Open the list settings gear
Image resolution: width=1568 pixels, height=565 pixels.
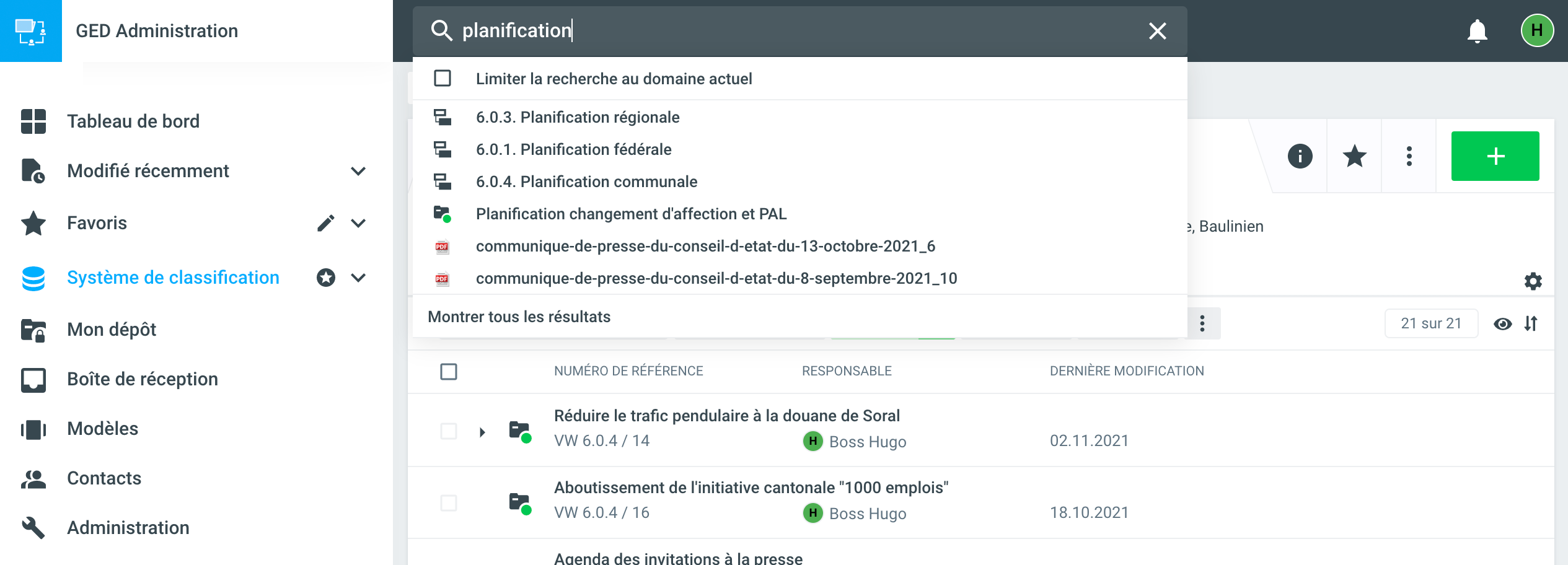click(x=1533, y=281)
